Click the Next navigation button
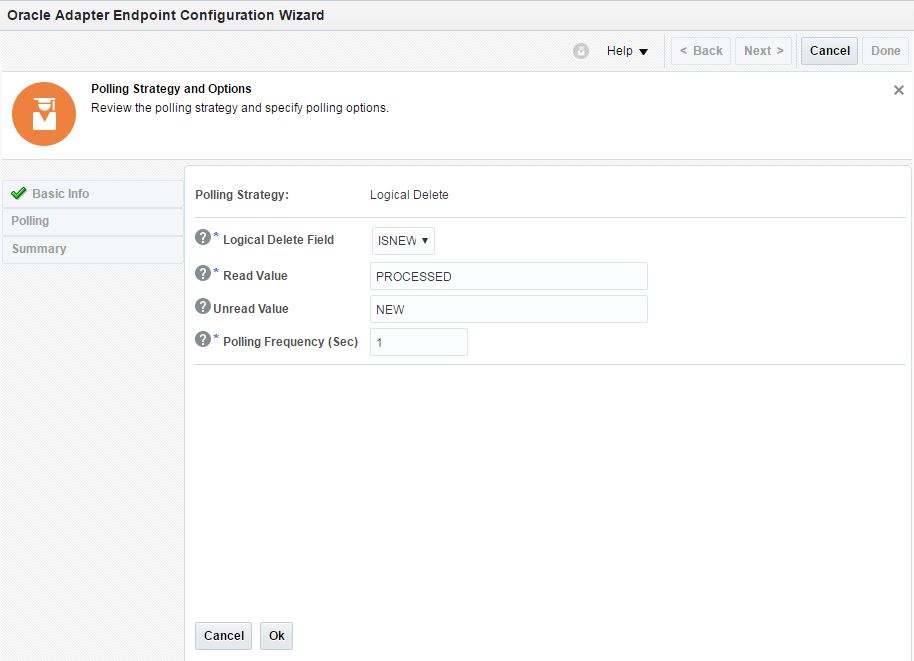914x661 pixels. click(x=763, y=51)
